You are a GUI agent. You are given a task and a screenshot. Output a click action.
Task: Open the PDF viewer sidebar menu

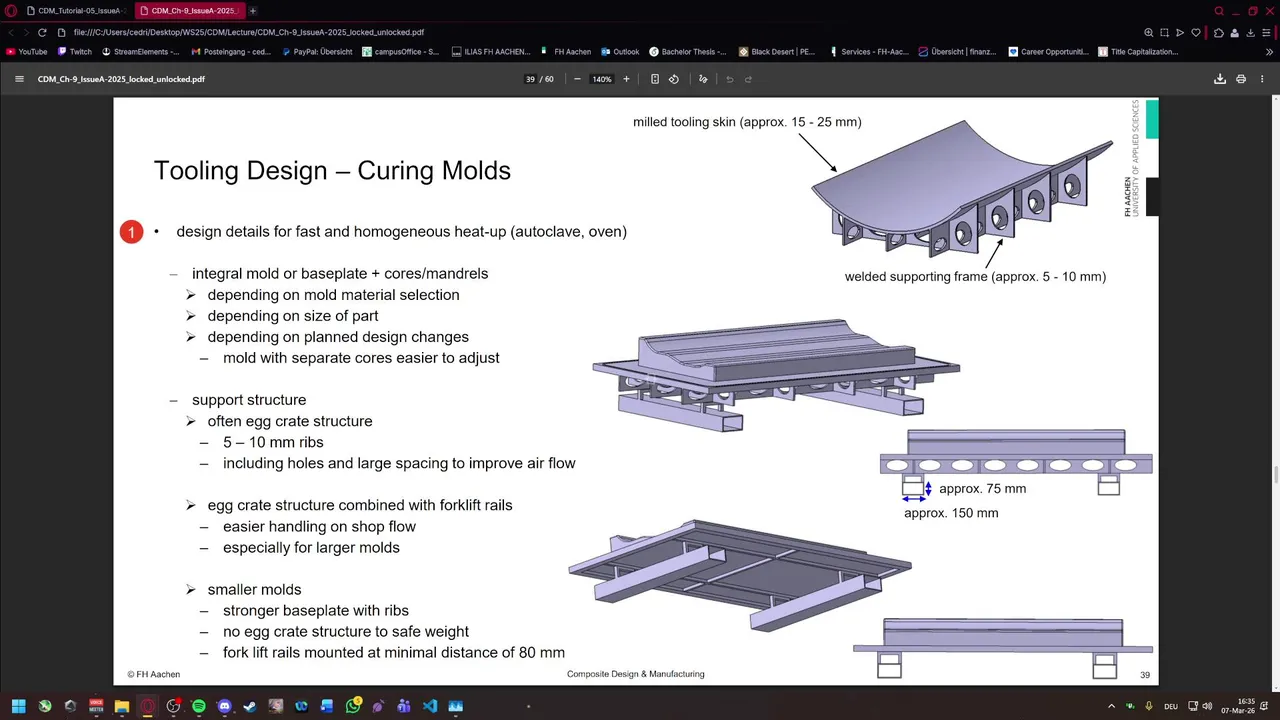click(19, 79)
